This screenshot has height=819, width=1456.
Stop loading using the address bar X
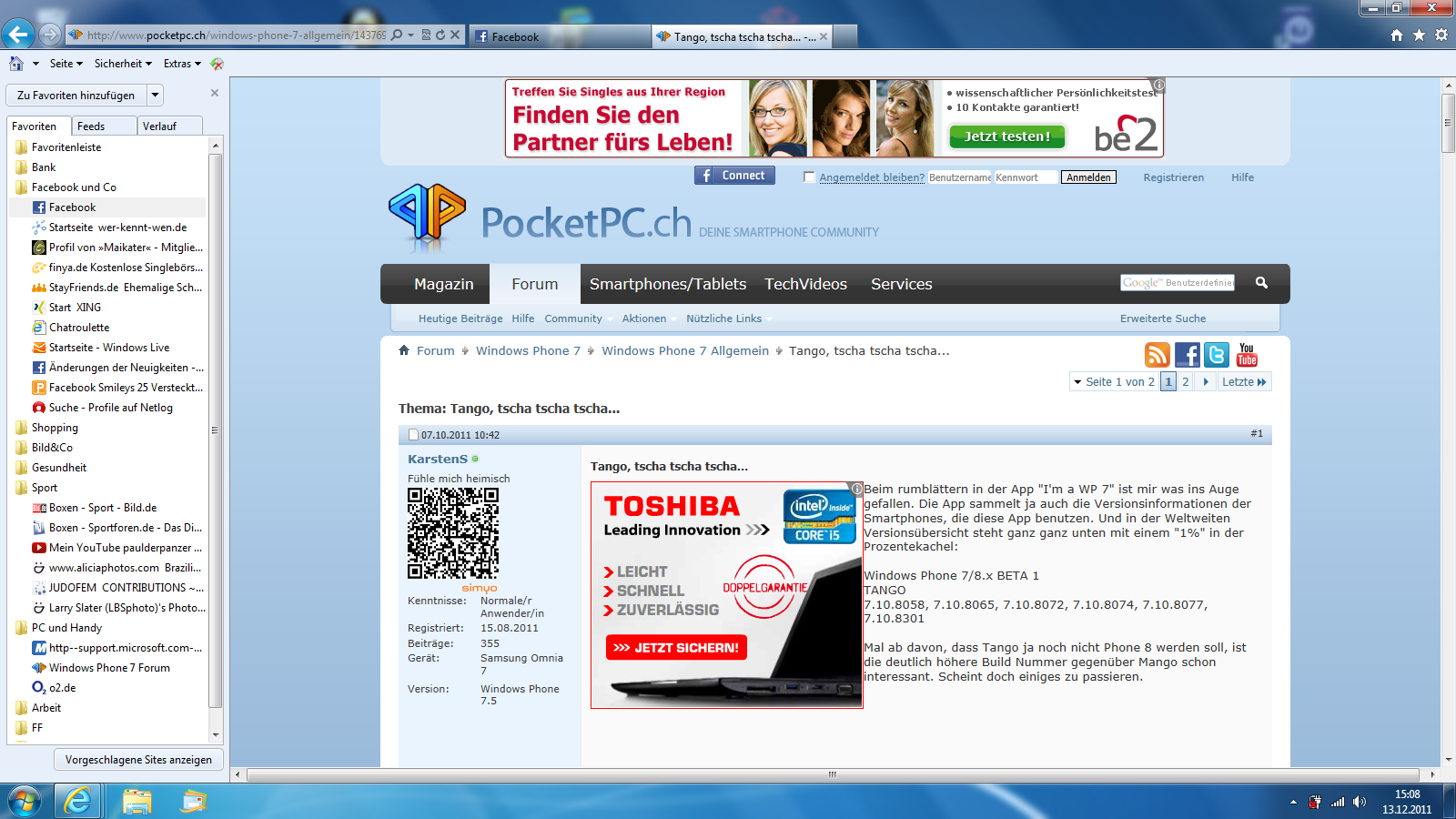tap(455, 35)
